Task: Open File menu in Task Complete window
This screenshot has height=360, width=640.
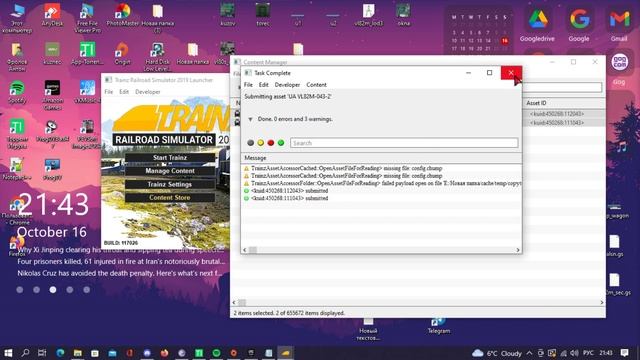Action: coord(248,84)
